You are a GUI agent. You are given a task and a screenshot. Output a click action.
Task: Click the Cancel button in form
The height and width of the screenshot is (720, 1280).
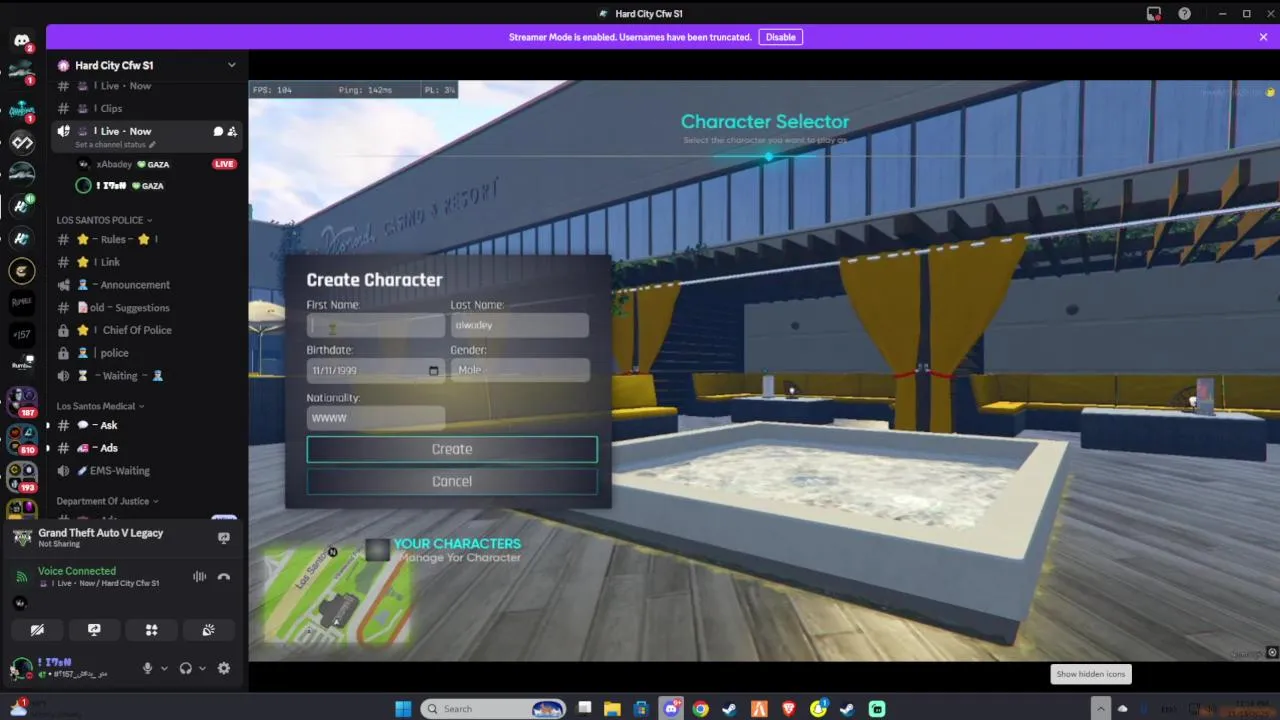452,481
